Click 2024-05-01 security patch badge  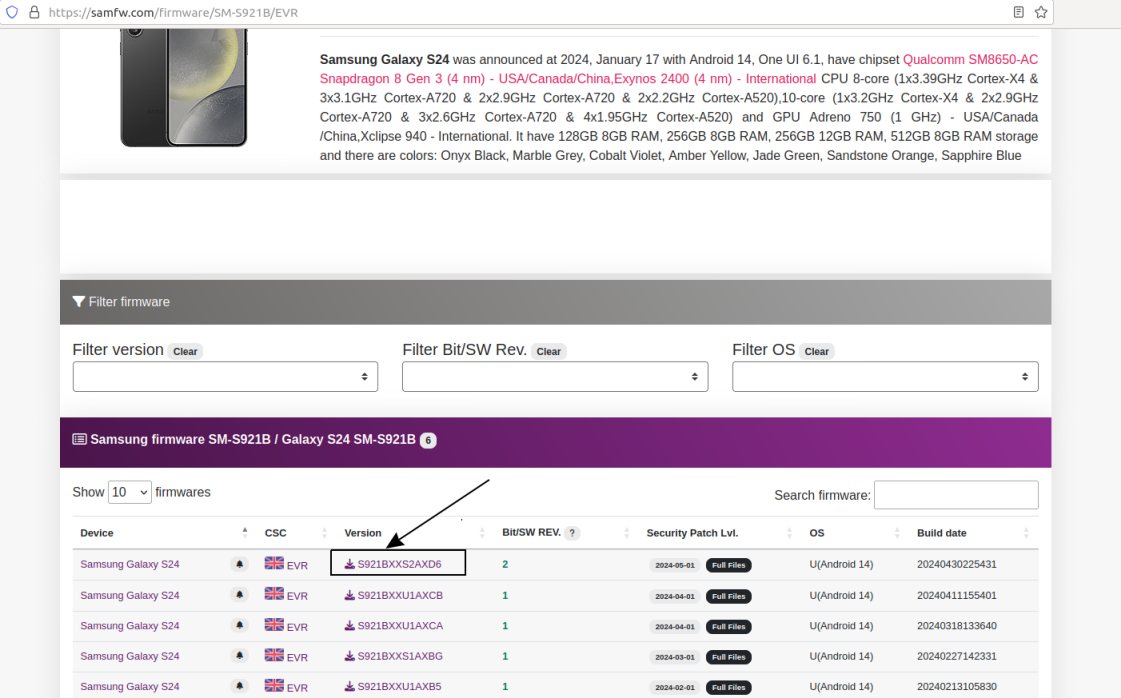pos(675,565)
